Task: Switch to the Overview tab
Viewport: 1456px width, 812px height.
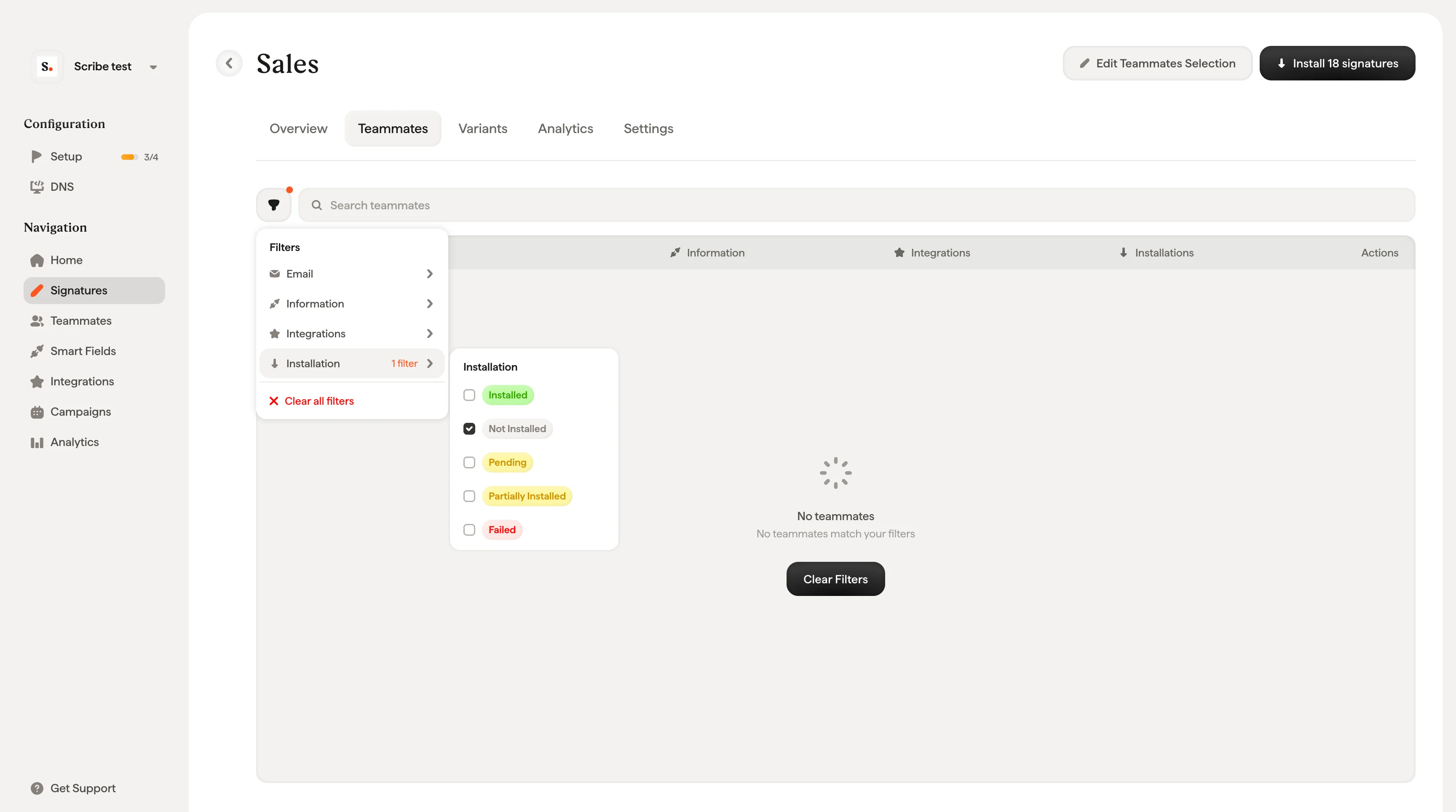Action: 298,129
